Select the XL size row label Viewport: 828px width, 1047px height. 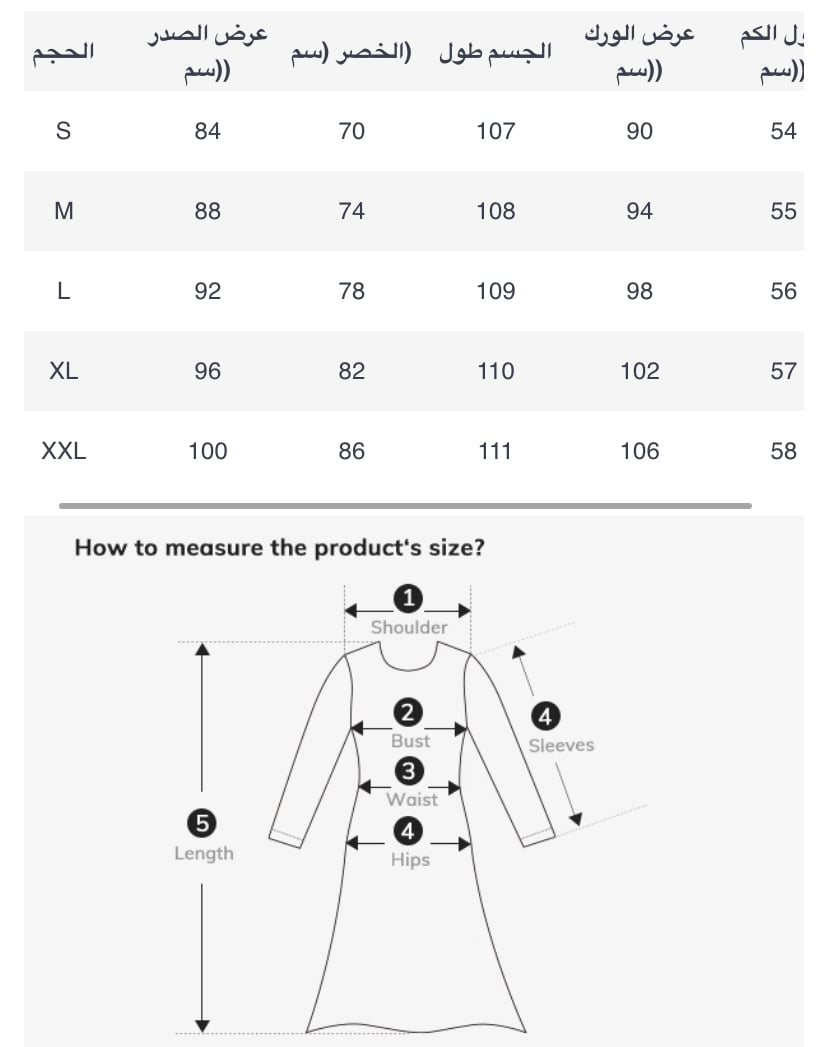click(x=63, y=371)
